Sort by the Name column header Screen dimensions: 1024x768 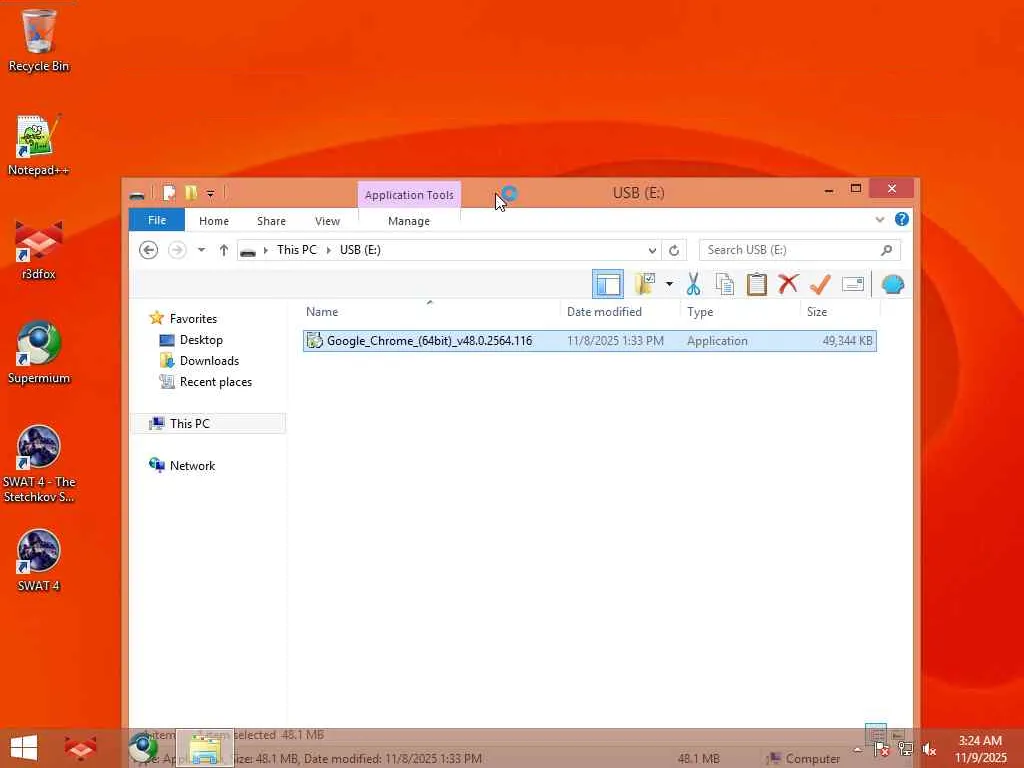(x=429, y=312)
